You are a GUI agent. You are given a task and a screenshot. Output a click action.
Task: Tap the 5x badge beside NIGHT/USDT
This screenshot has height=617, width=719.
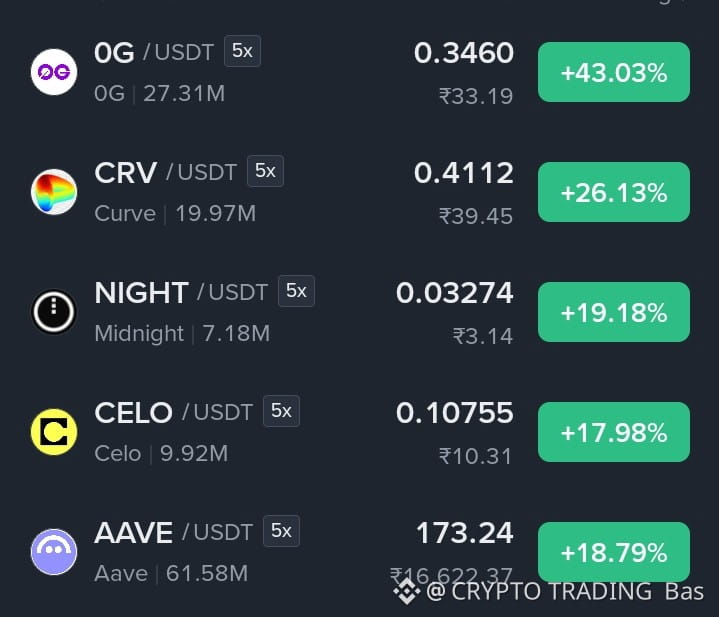(296, 291)
